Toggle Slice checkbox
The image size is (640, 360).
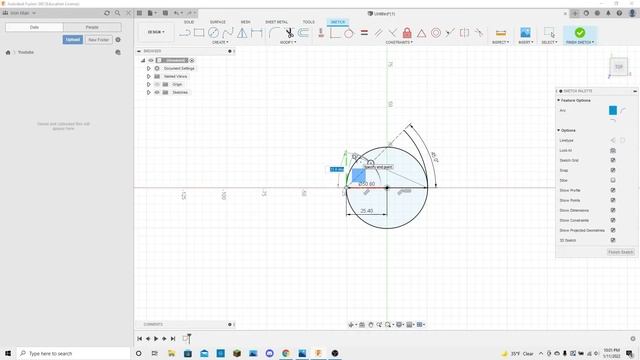613,180
